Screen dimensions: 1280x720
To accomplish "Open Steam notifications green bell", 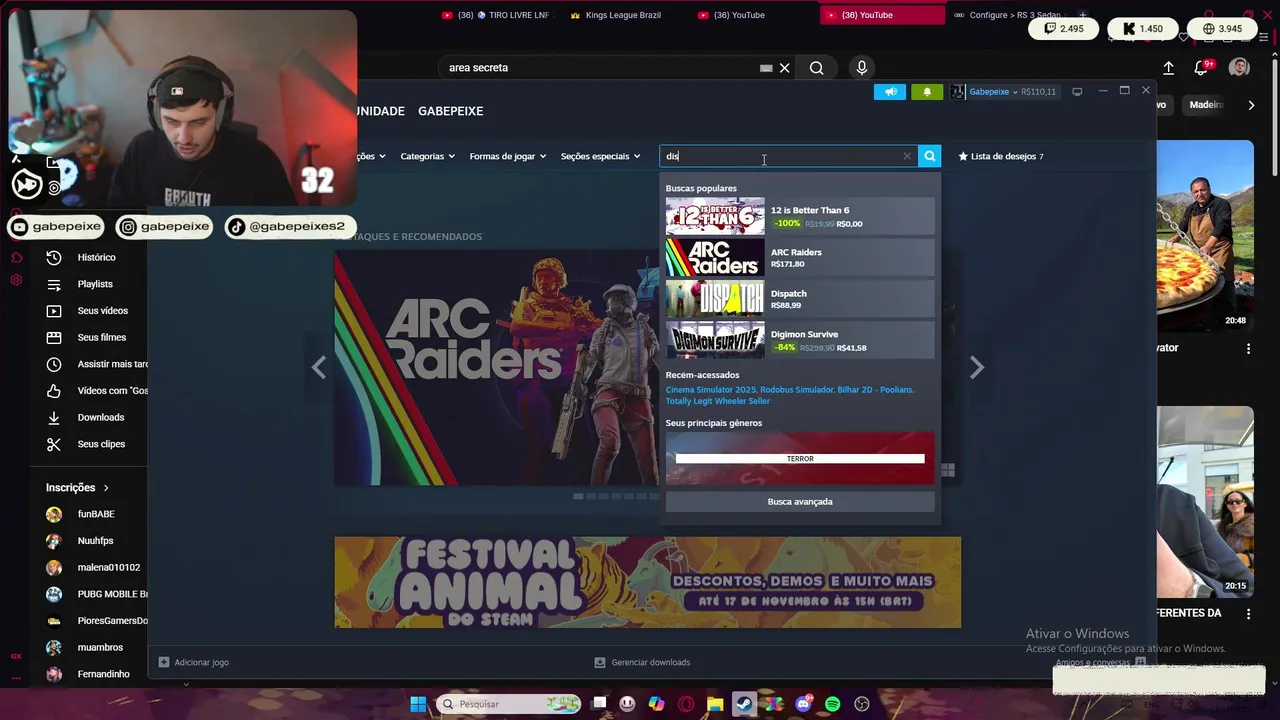I will [x=927, y=92].
